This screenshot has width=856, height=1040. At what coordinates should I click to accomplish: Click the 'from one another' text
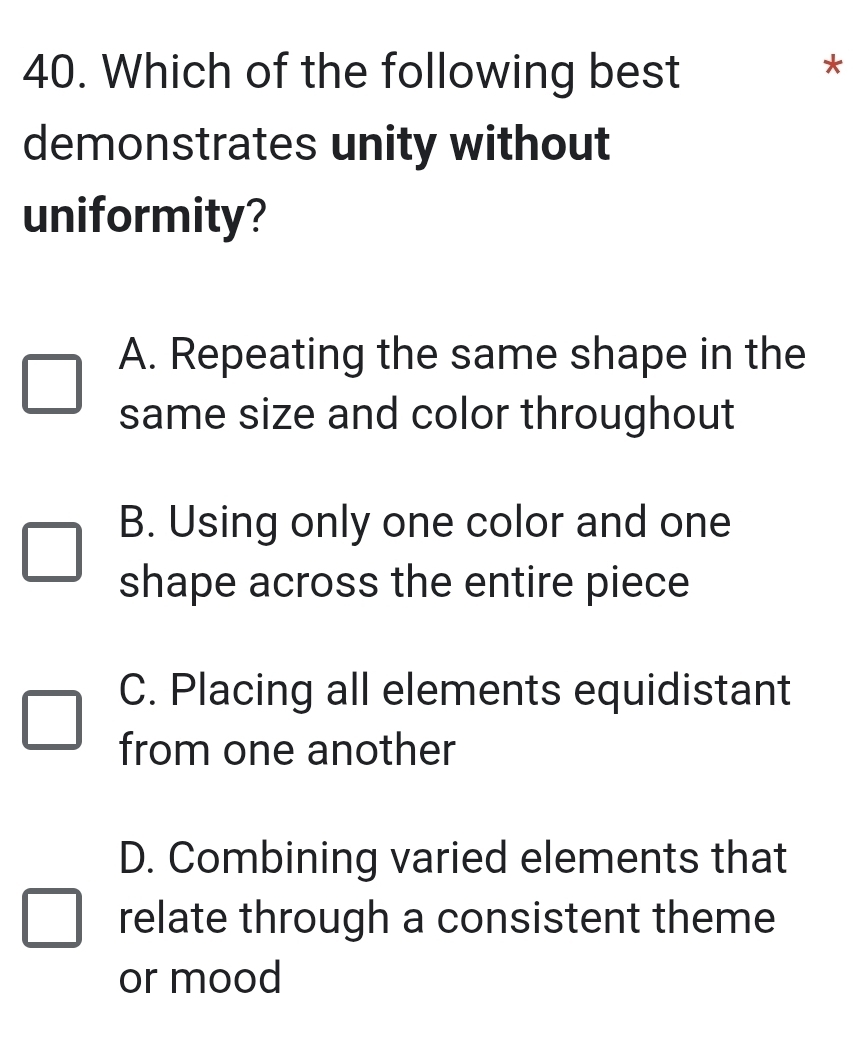click(x=286, y=750)
